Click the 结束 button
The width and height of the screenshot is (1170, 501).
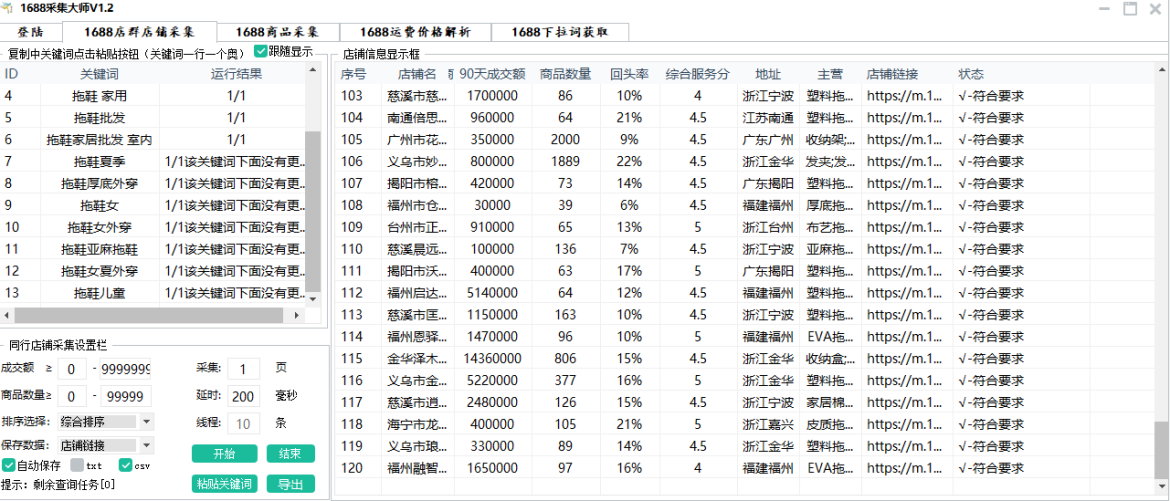[x=290, y=453]
